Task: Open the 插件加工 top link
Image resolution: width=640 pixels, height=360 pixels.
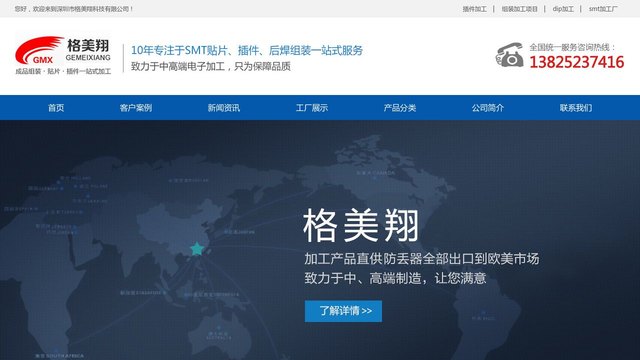Action: click(x=474, y=9)
